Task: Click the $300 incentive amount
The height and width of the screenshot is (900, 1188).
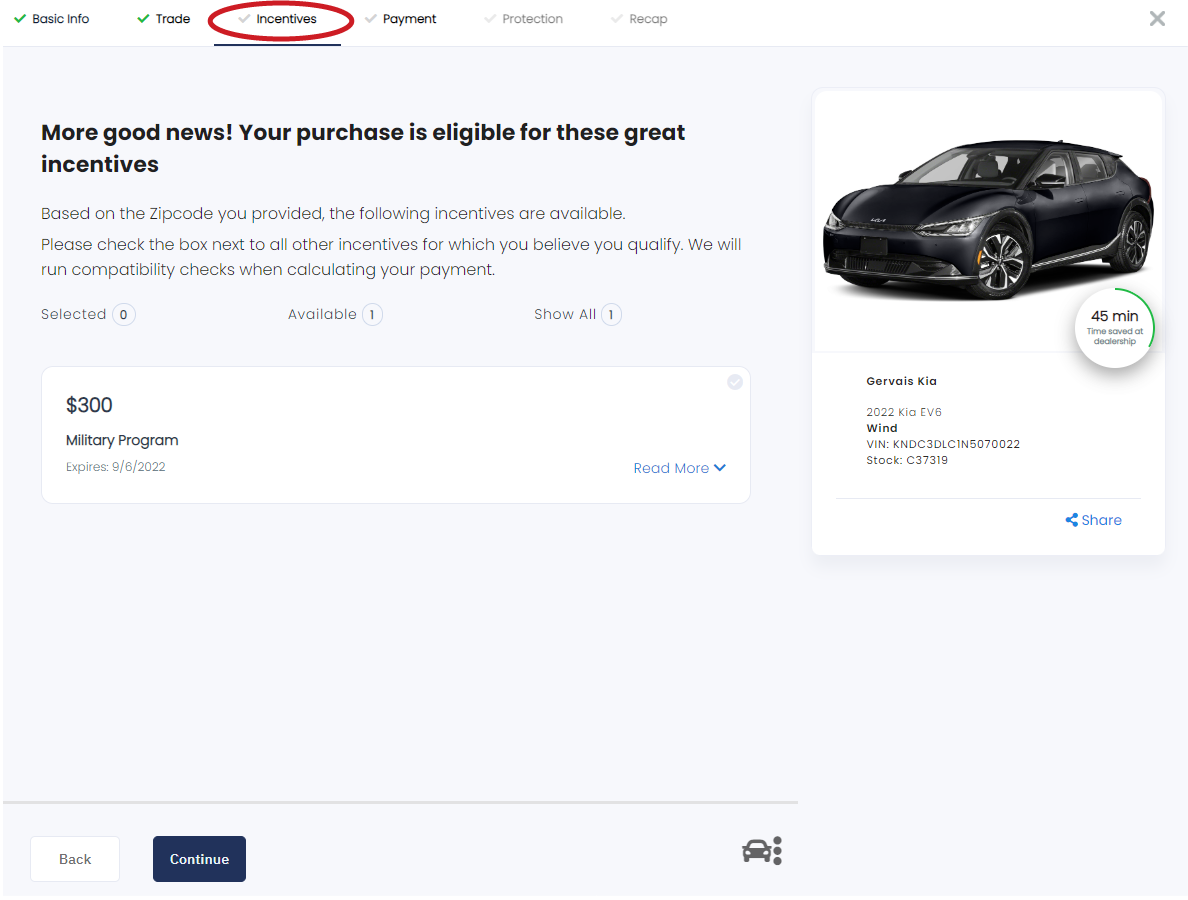Action: pos(89,405)
